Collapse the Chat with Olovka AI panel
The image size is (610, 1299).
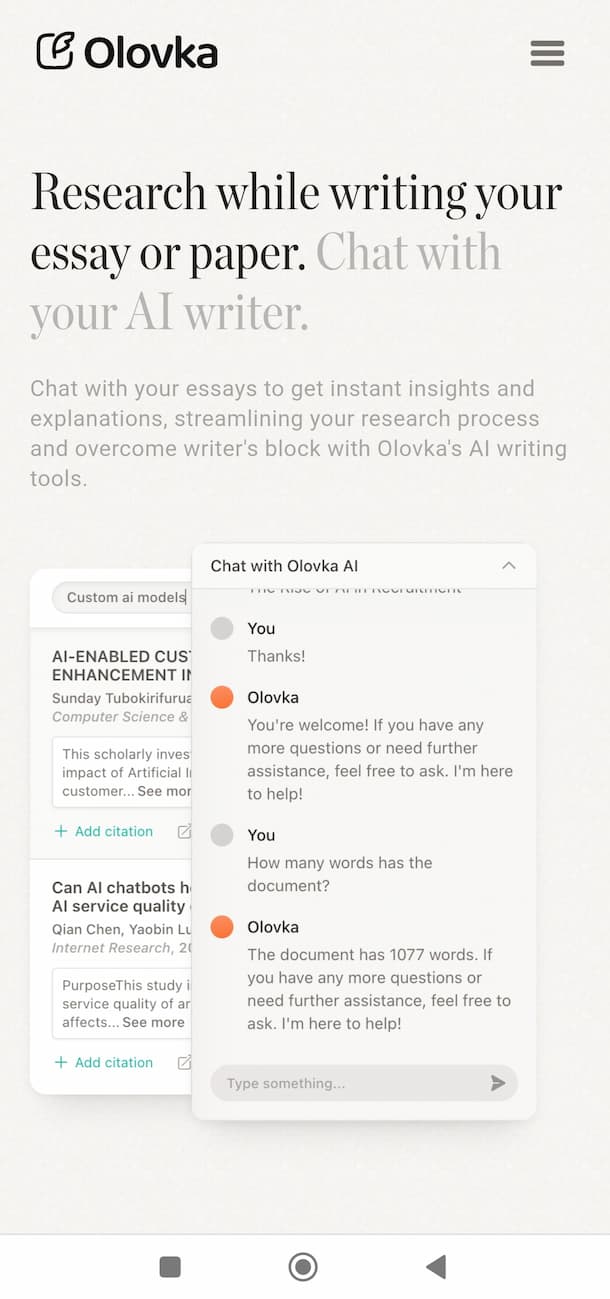point(509,564)
